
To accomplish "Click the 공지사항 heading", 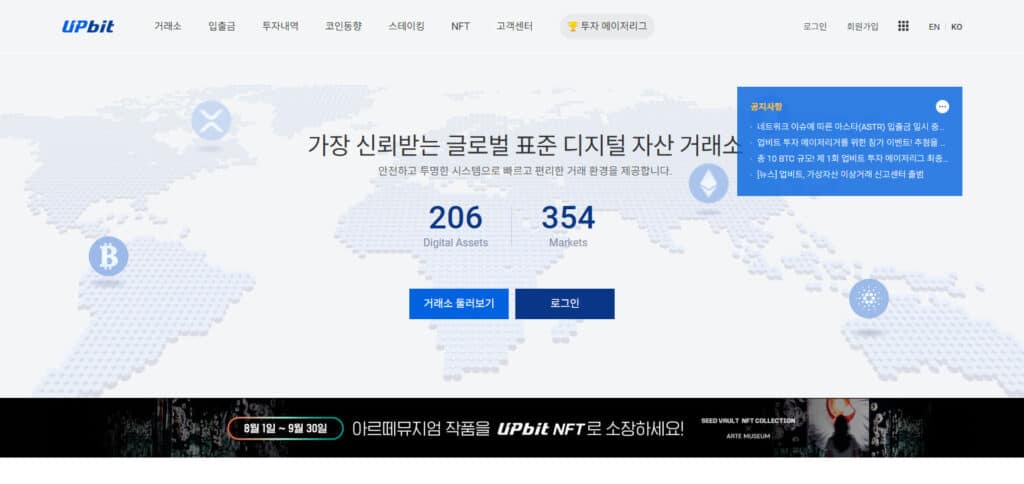I will 766,106.
